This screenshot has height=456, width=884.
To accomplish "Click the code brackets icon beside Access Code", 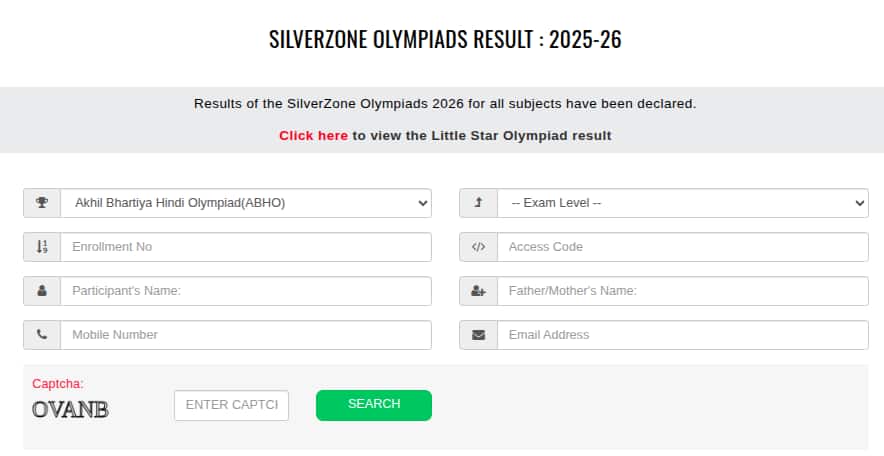I will point(478,247).
